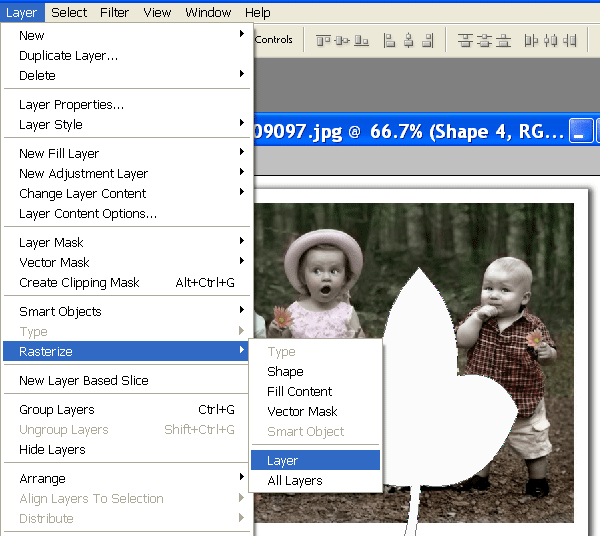Select Create Clipping Mask
The height and width of the screenshot is (536, 600).
[126, 282]
